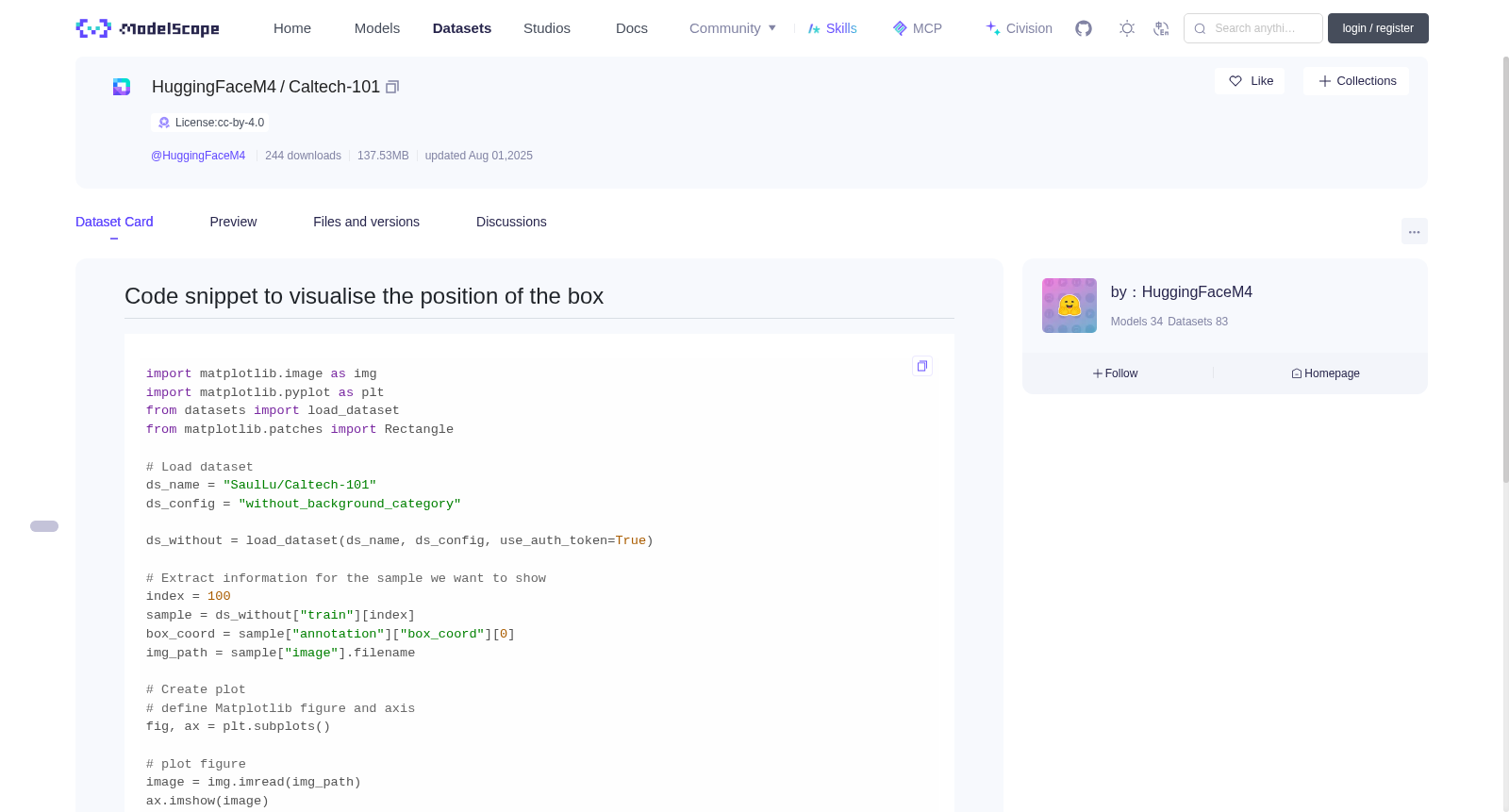This screenshot has width=1509, height=812.
Task: Open the Docs page
Action: [632, 28]
